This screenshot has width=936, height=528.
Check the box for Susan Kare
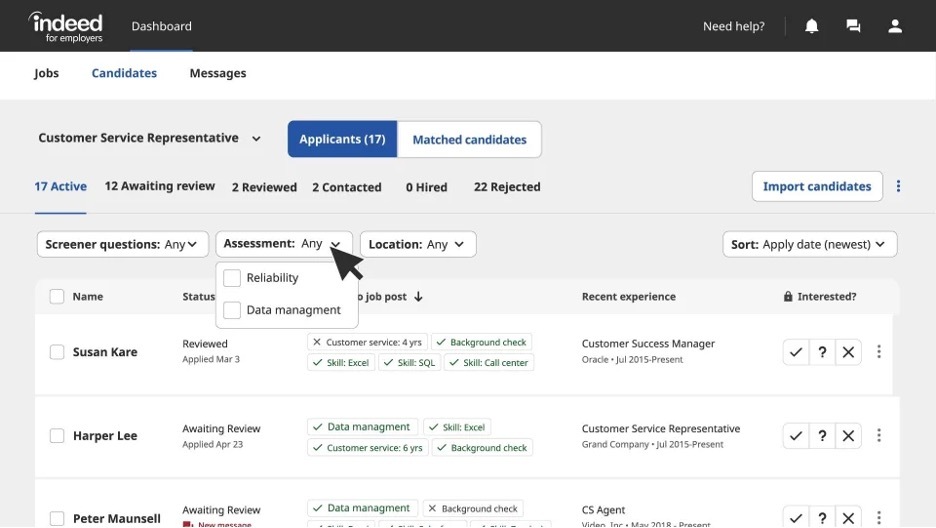[x=57, y=352]
